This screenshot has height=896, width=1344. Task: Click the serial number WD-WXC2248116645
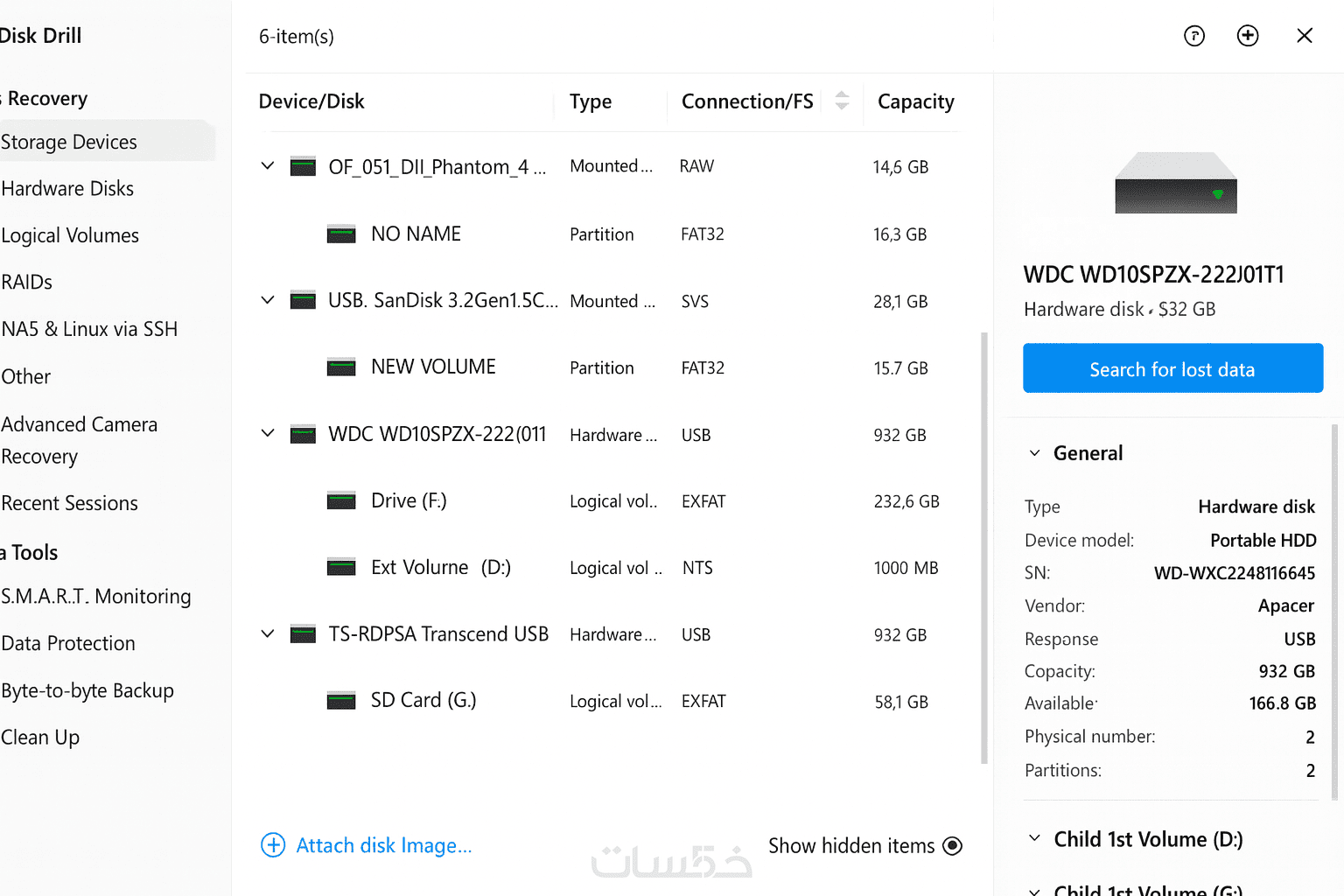point(1235,573)
